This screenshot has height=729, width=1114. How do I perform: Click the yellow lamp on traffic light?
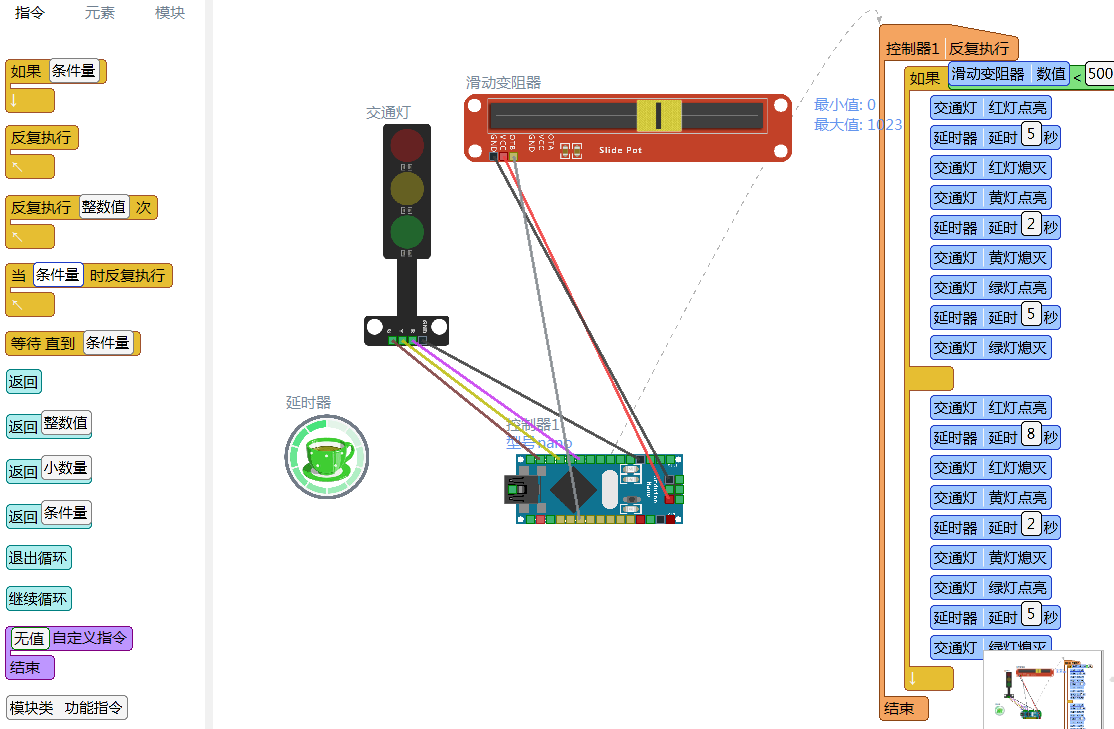pyautogui.click(x=407, y=188)
